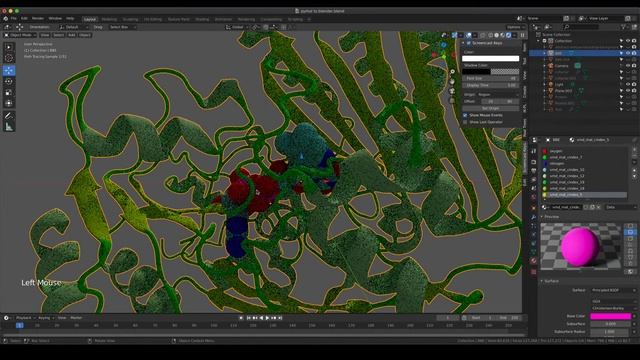Toggle render visibility of Camera in outliner
This screenshot has width=640, height=360.
pos(634,65)
